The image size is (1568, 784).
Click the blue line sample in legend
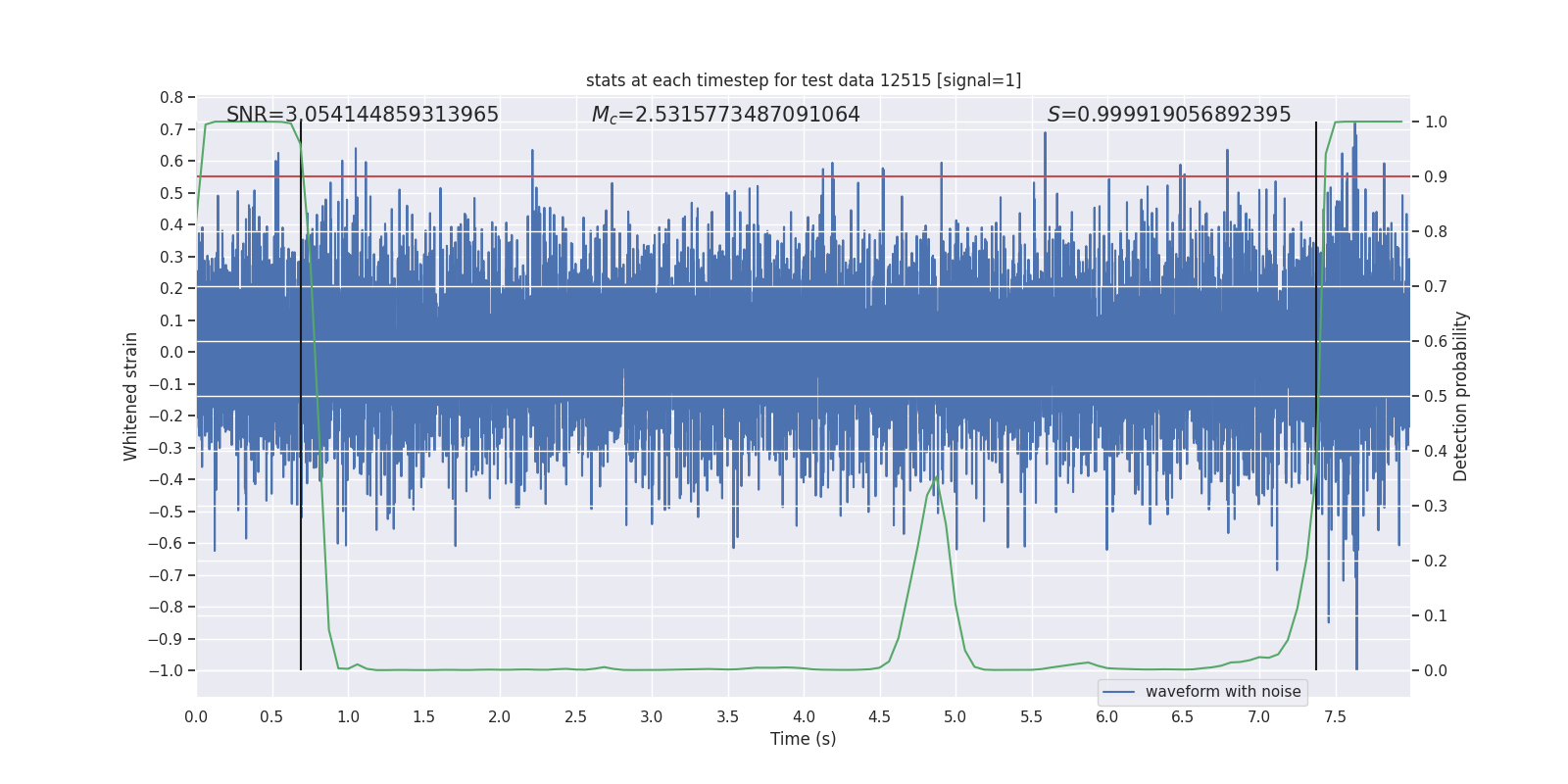1118,692
